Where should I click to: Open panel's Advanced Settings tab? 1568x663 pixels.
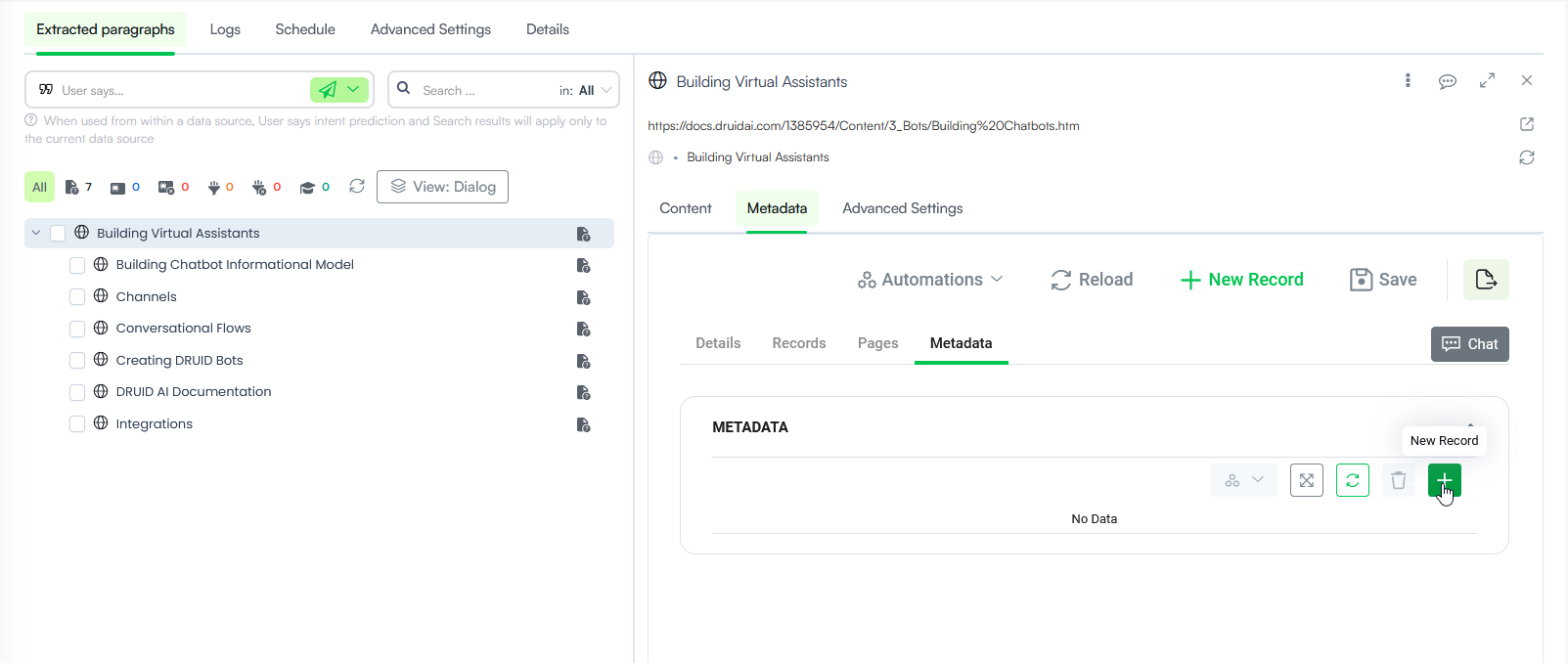(903, 208)
